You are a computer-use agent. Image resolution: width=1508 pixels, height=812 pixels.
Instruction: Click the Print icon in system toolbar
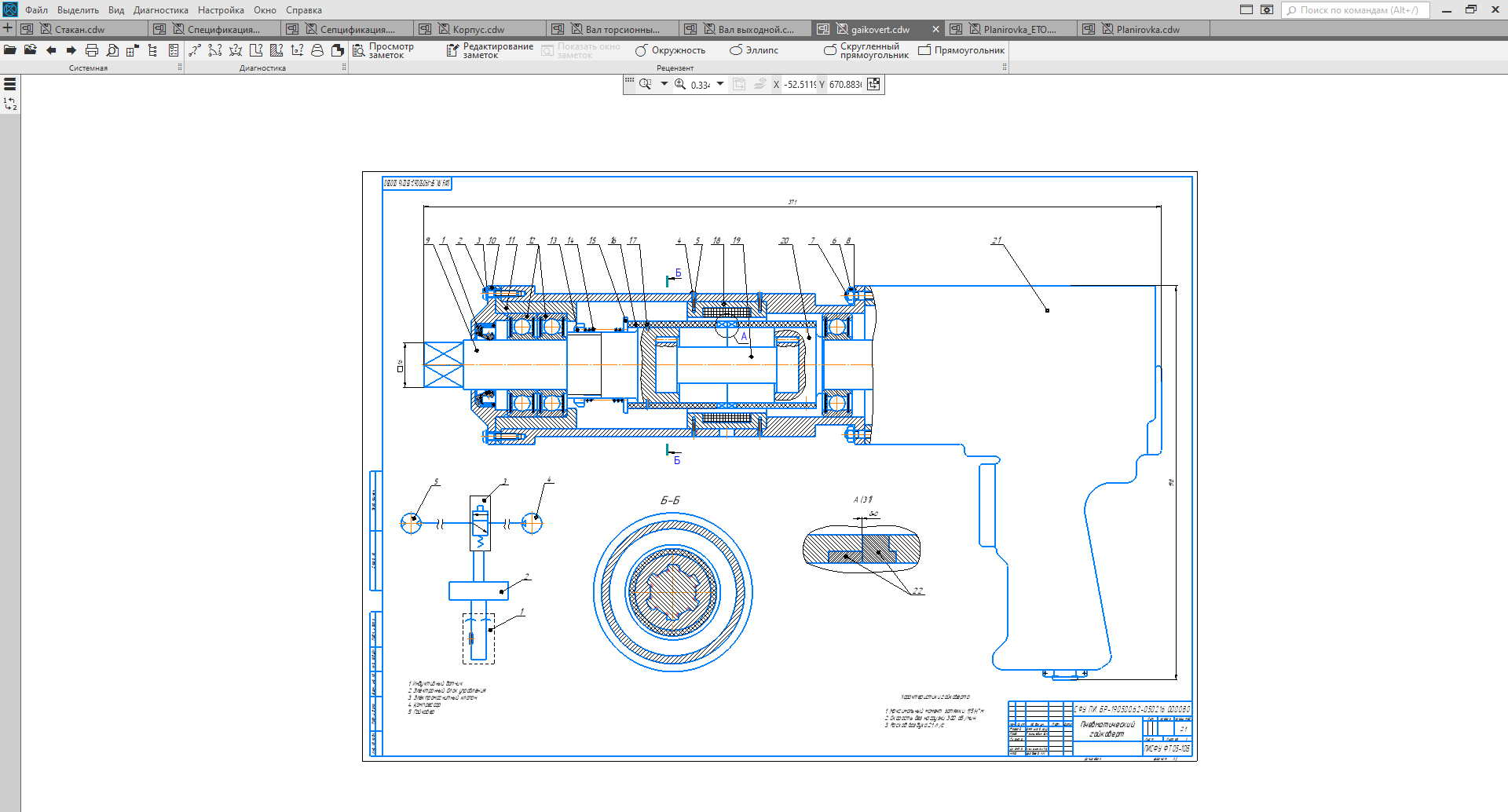92,50
